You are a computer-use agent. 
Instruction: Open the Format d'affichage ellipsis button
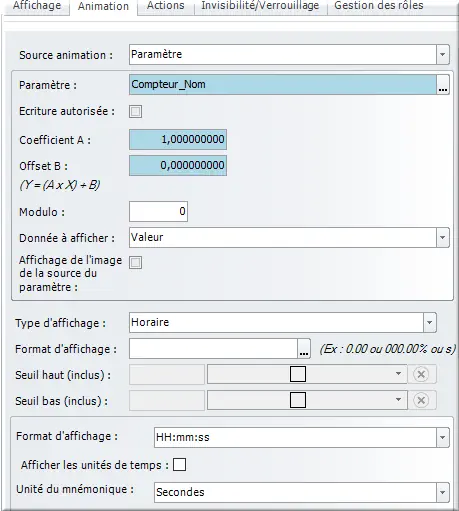pyautogui.click(x=304, y=349)
